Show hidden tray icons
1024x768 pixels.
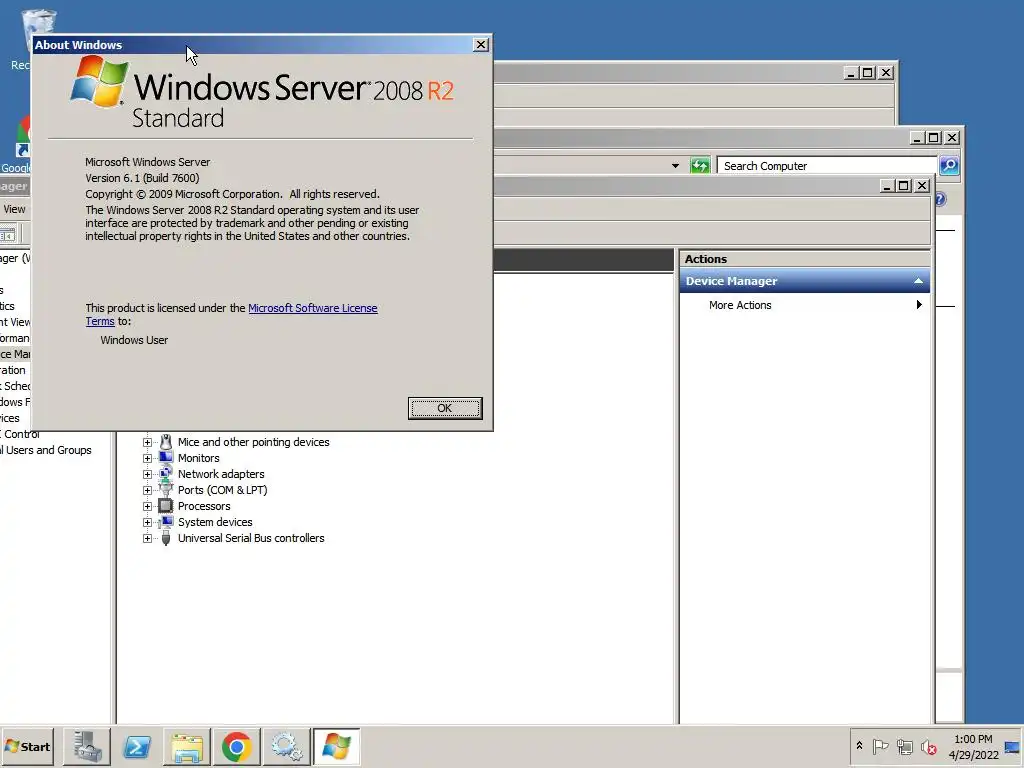pyautogui.click(x=859, y=745)
